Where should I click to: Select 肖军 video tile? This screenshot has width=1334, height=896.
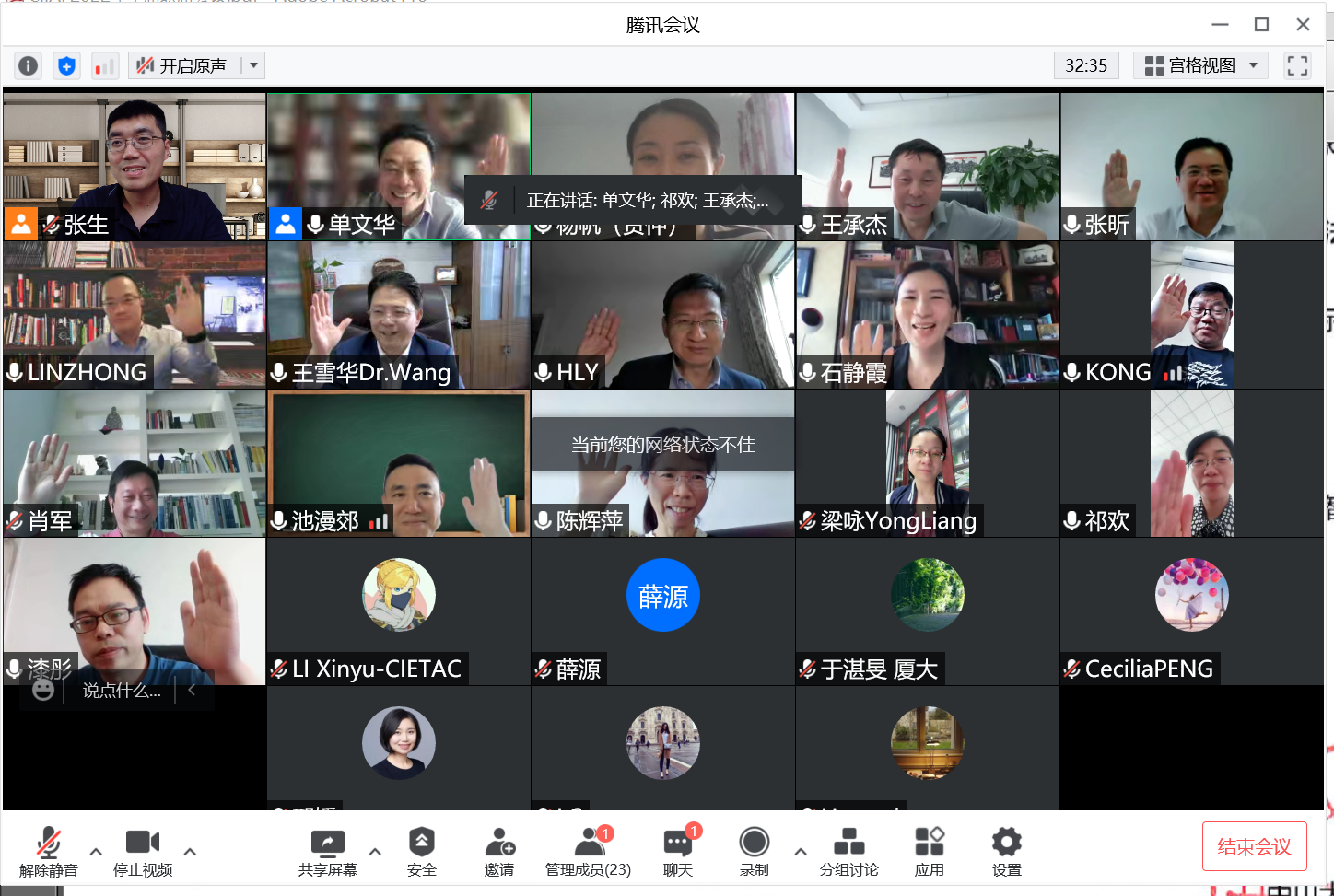point(135,463)
